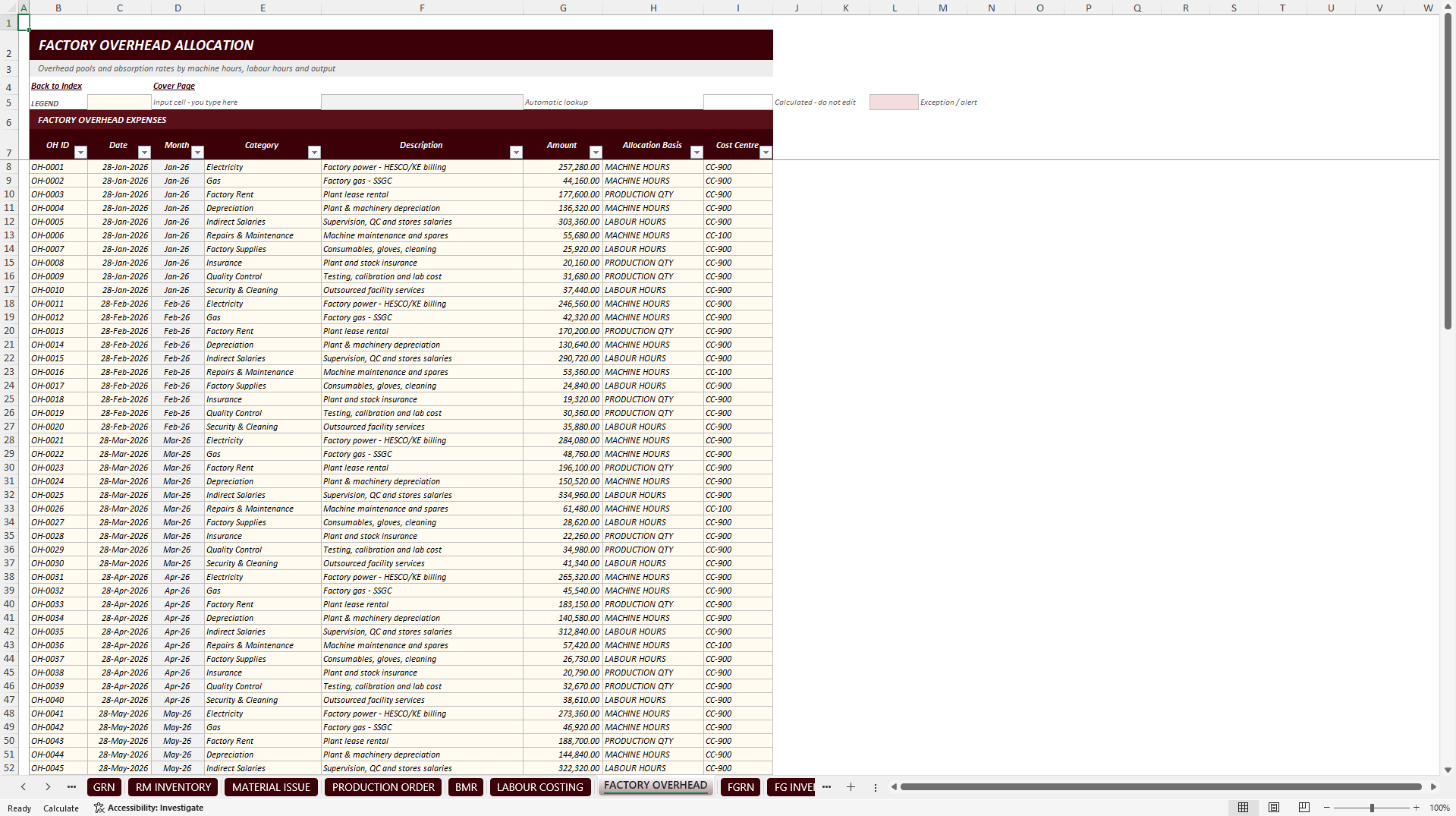Click the zoom slider handle
This screenshot has width=1456, height=816.
1372,808
